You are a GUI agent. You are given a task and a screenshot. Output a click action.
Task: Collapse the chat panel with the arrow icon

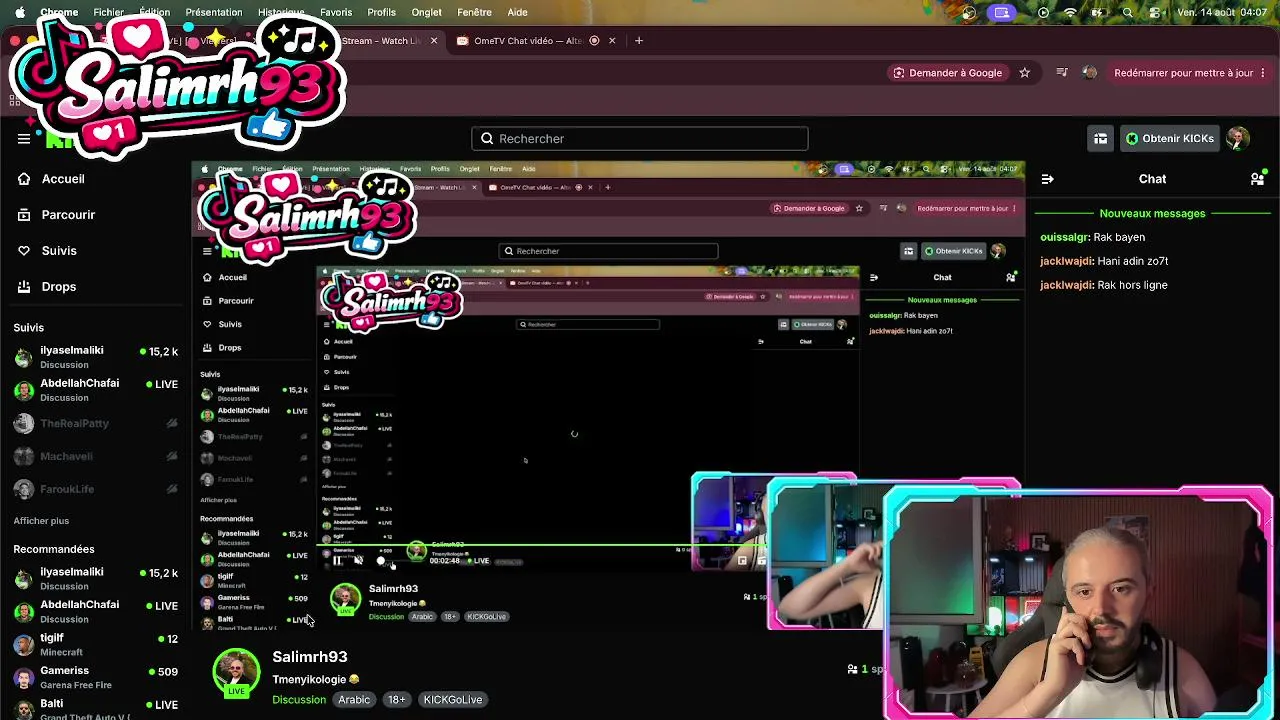(1047, 179)
